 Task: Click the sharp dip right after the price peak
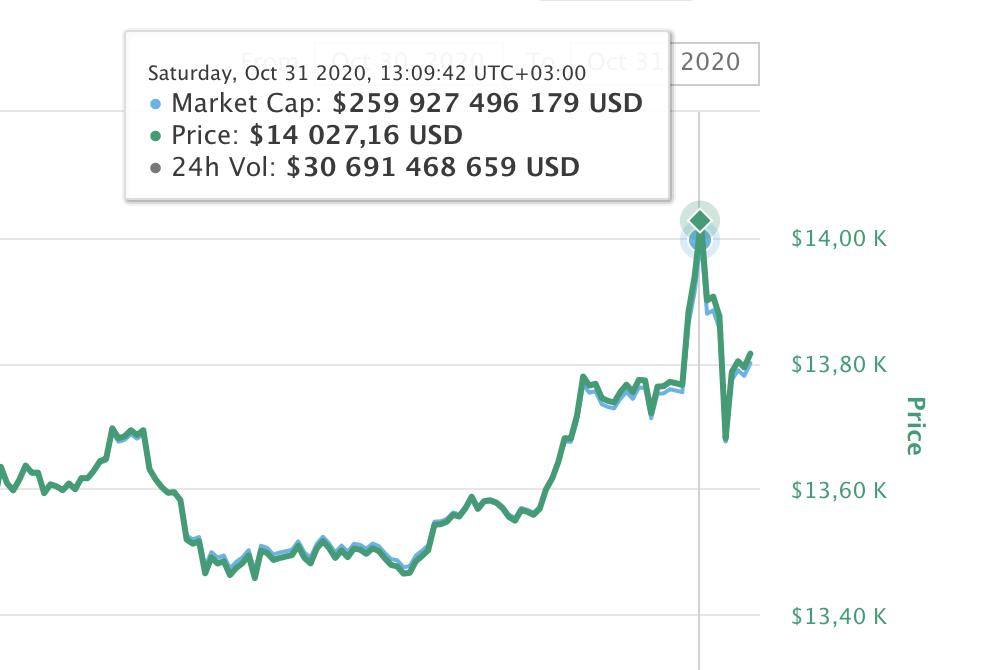[725, 438]
